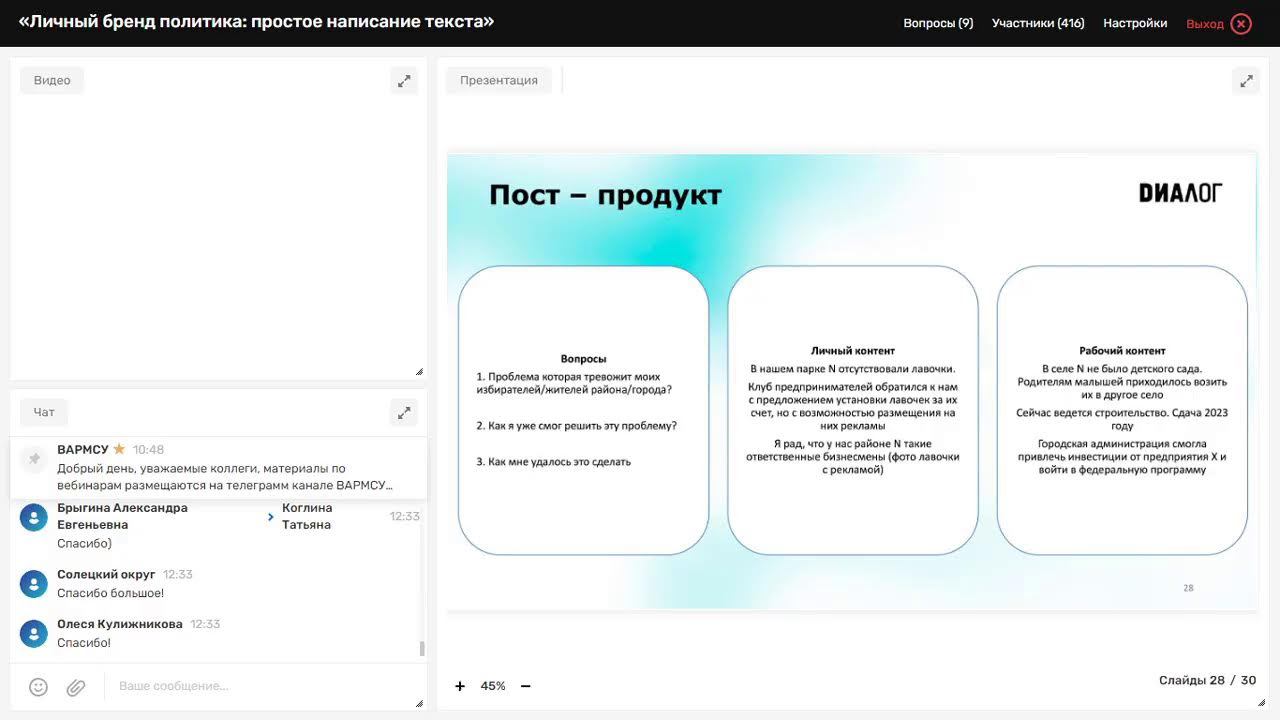
Task: Click the Video panel resize handle
Action: click(x=419, y=372)
